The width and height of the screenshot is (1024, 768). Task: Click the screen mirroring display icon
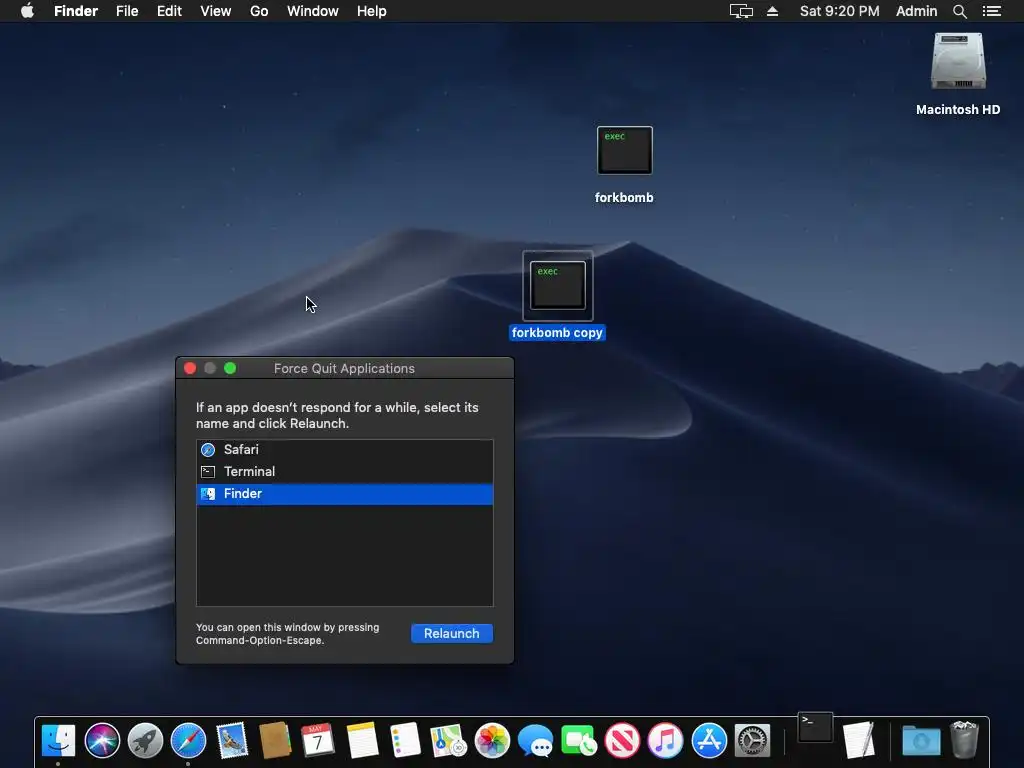tap(741, 11)
